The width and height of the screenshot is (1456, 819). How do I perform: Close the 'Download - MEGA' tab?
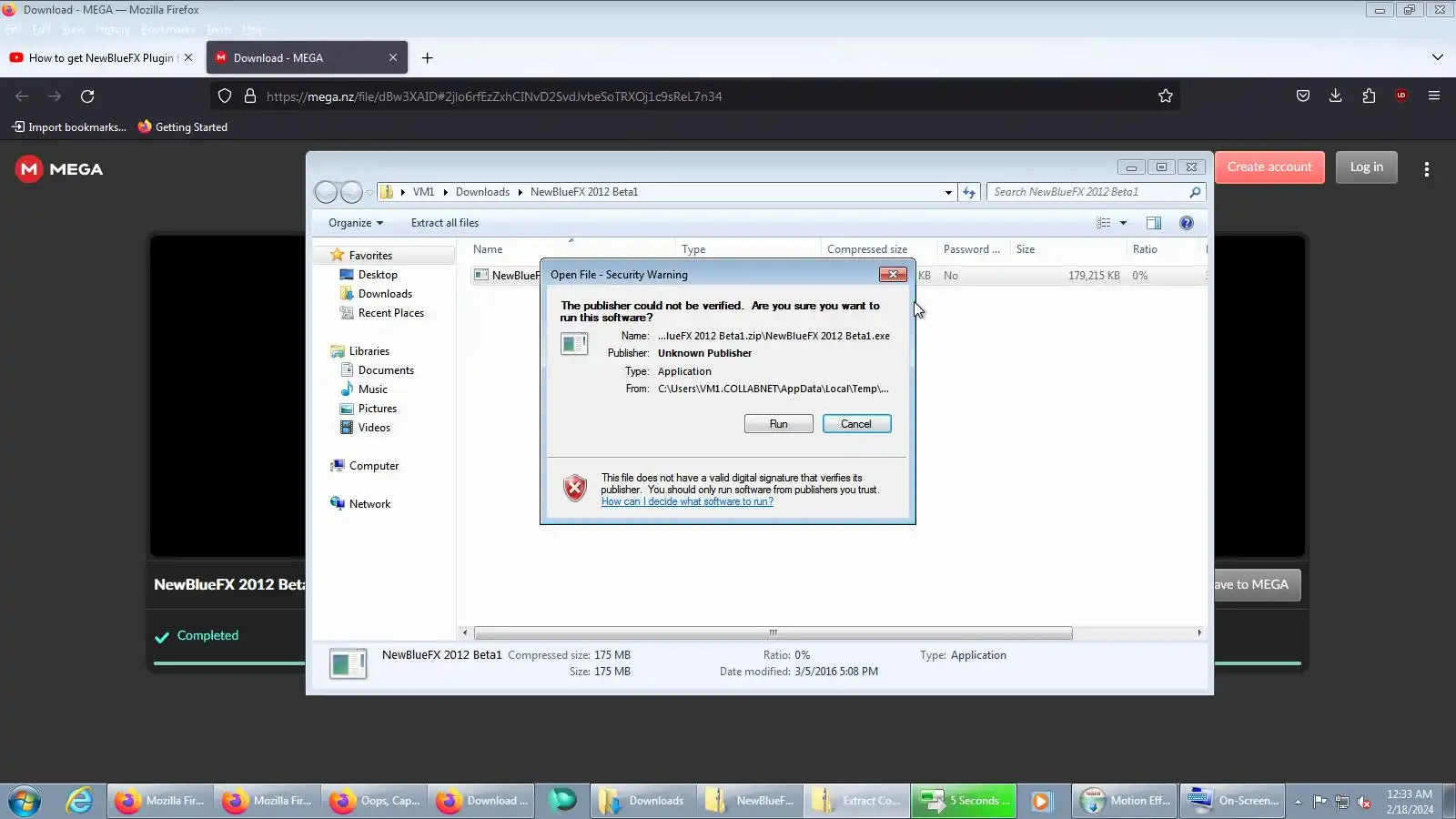point(393,57)
